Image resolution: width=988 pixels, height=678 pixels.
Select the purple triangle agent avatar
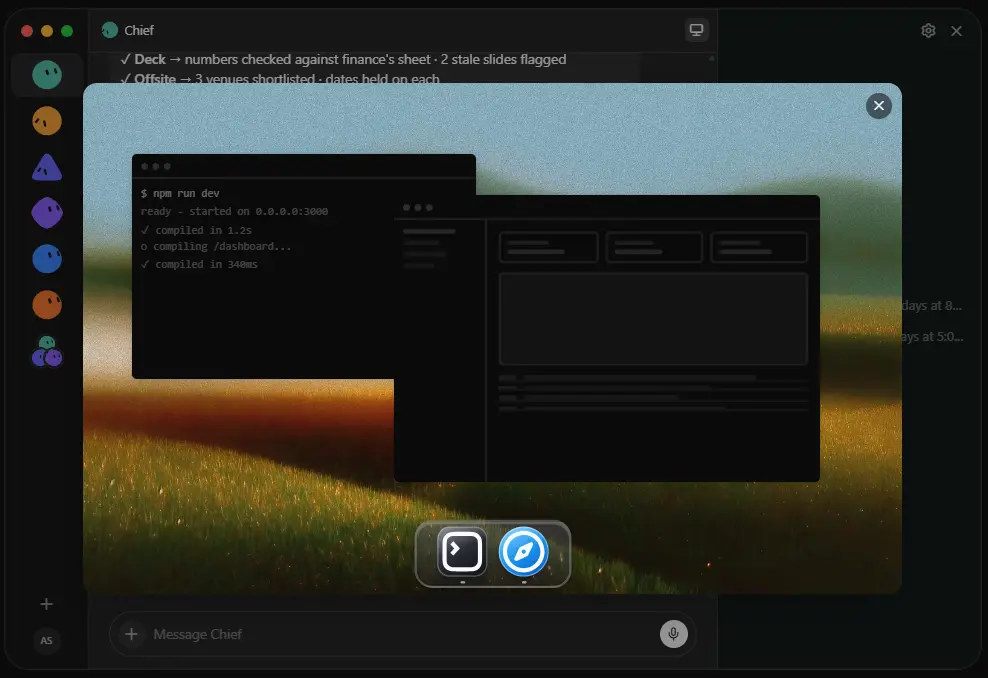click(47, 168)
